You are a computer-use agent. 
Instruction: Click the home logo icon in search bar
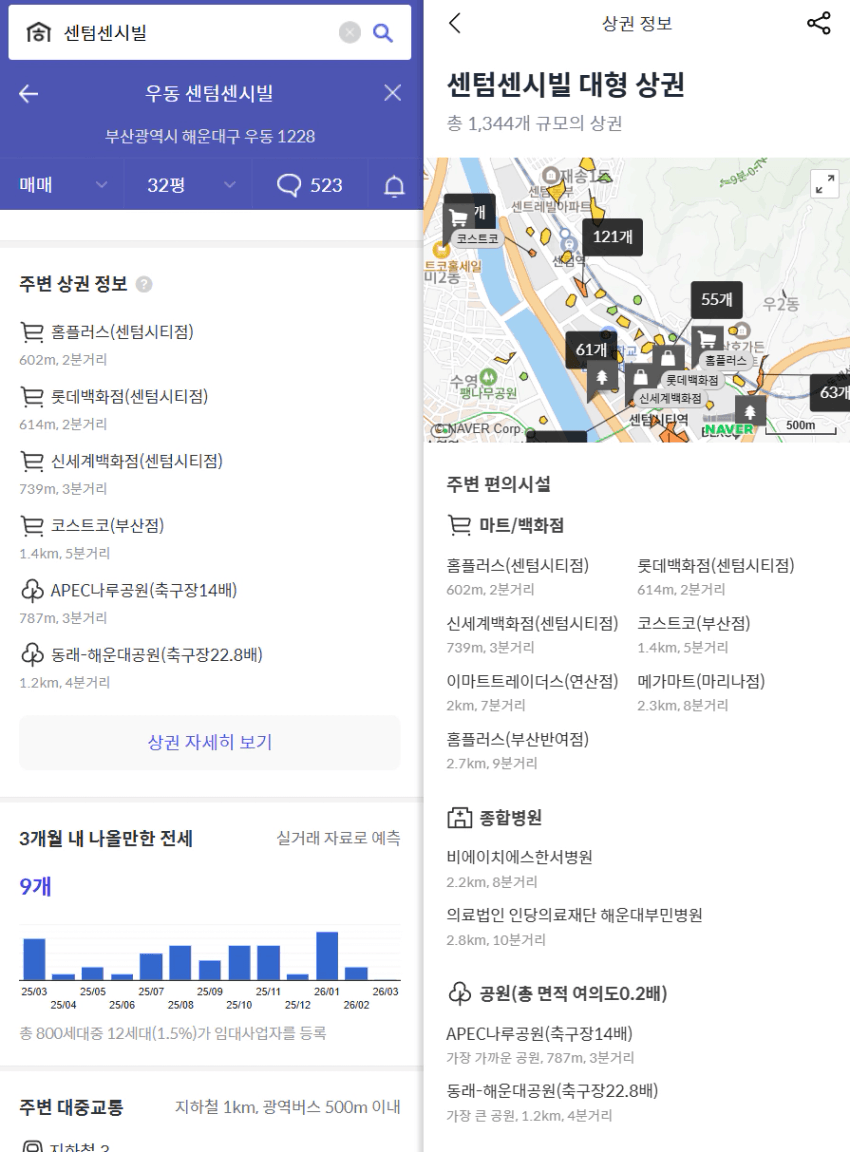[x=38, y=32]
